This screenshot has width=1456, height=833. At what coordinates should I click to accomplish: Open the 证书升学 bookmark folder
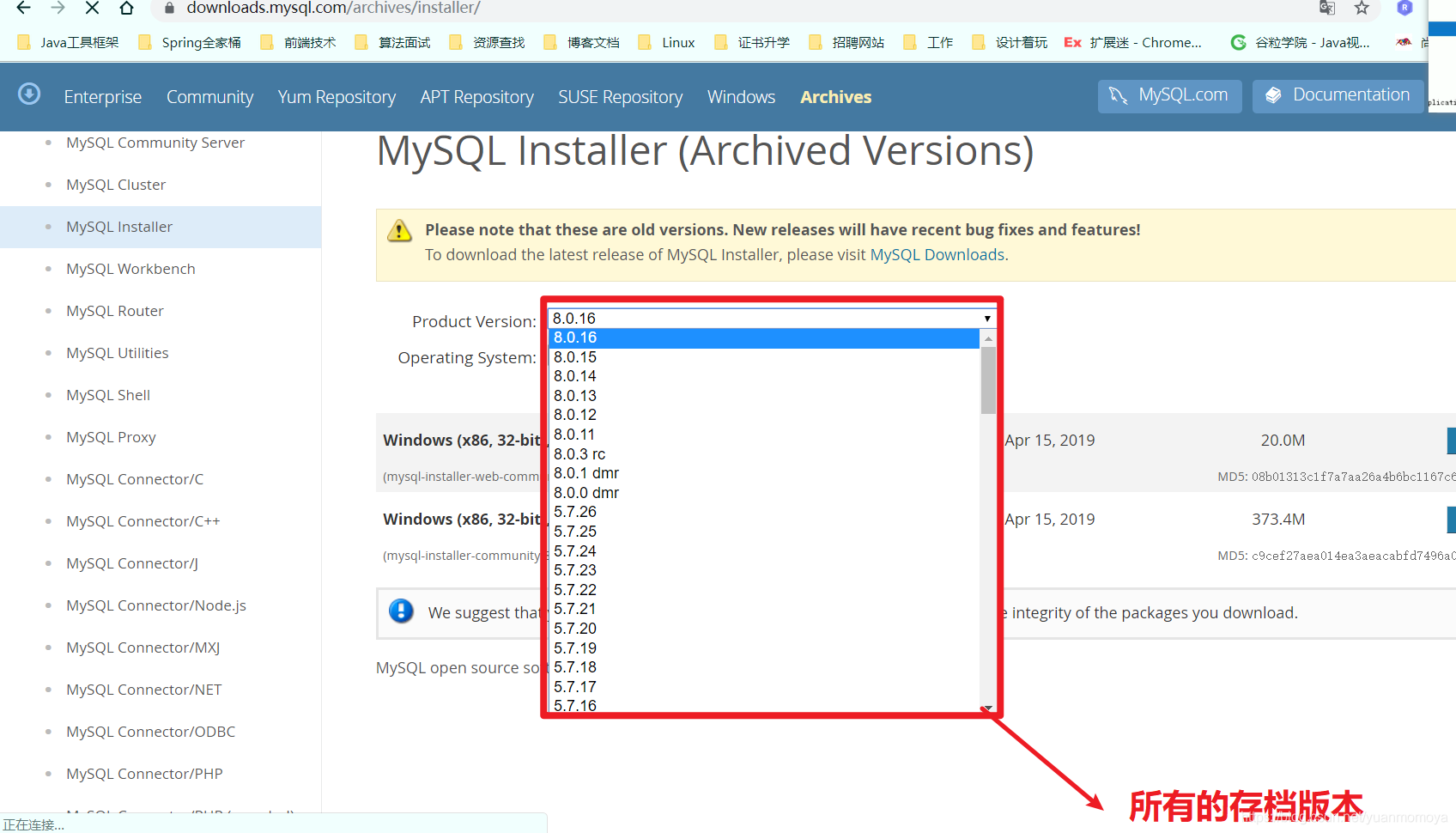751,42
